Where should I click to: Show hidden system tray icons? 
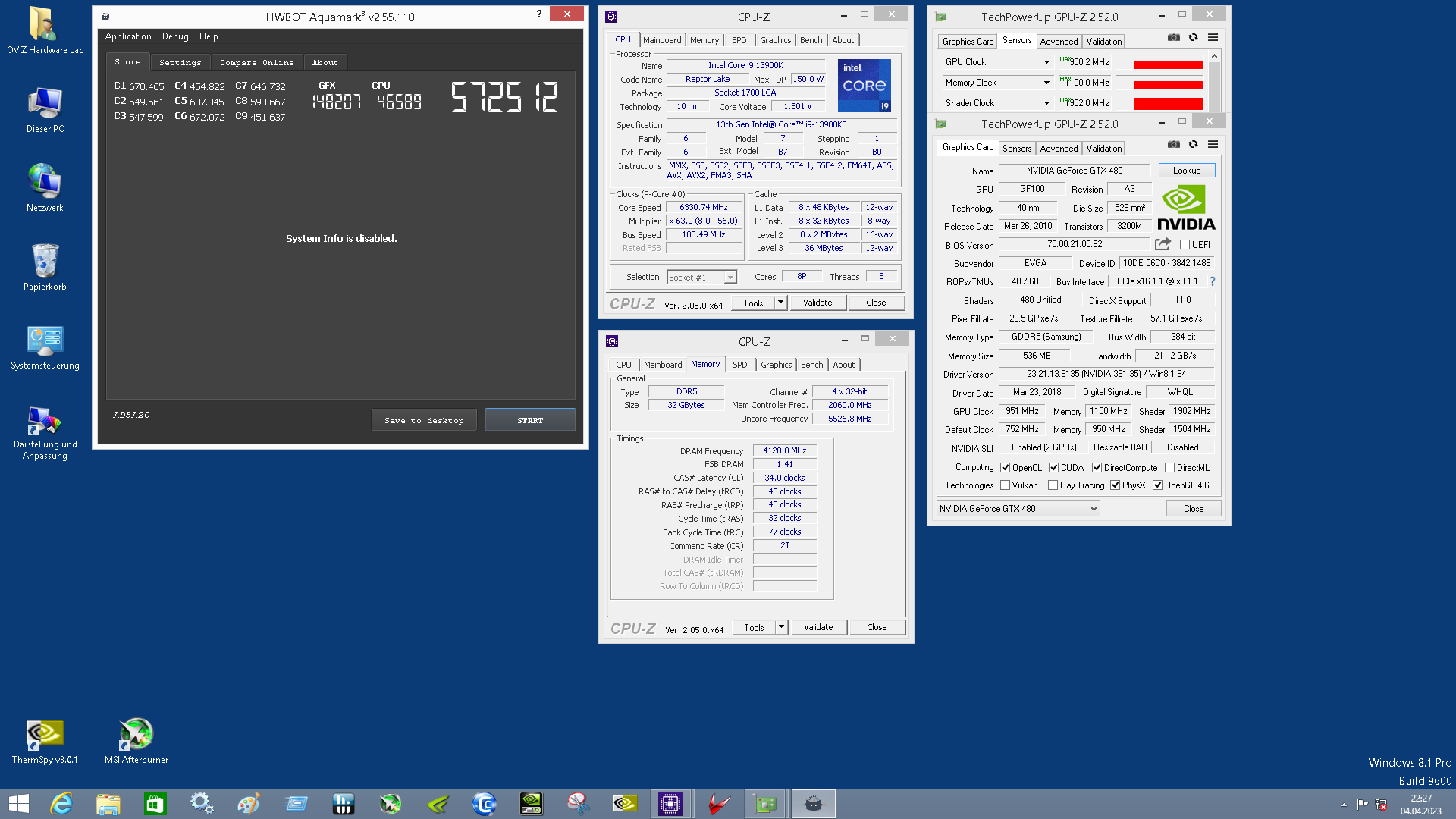pyautogui.click(x=1344, y=805)
